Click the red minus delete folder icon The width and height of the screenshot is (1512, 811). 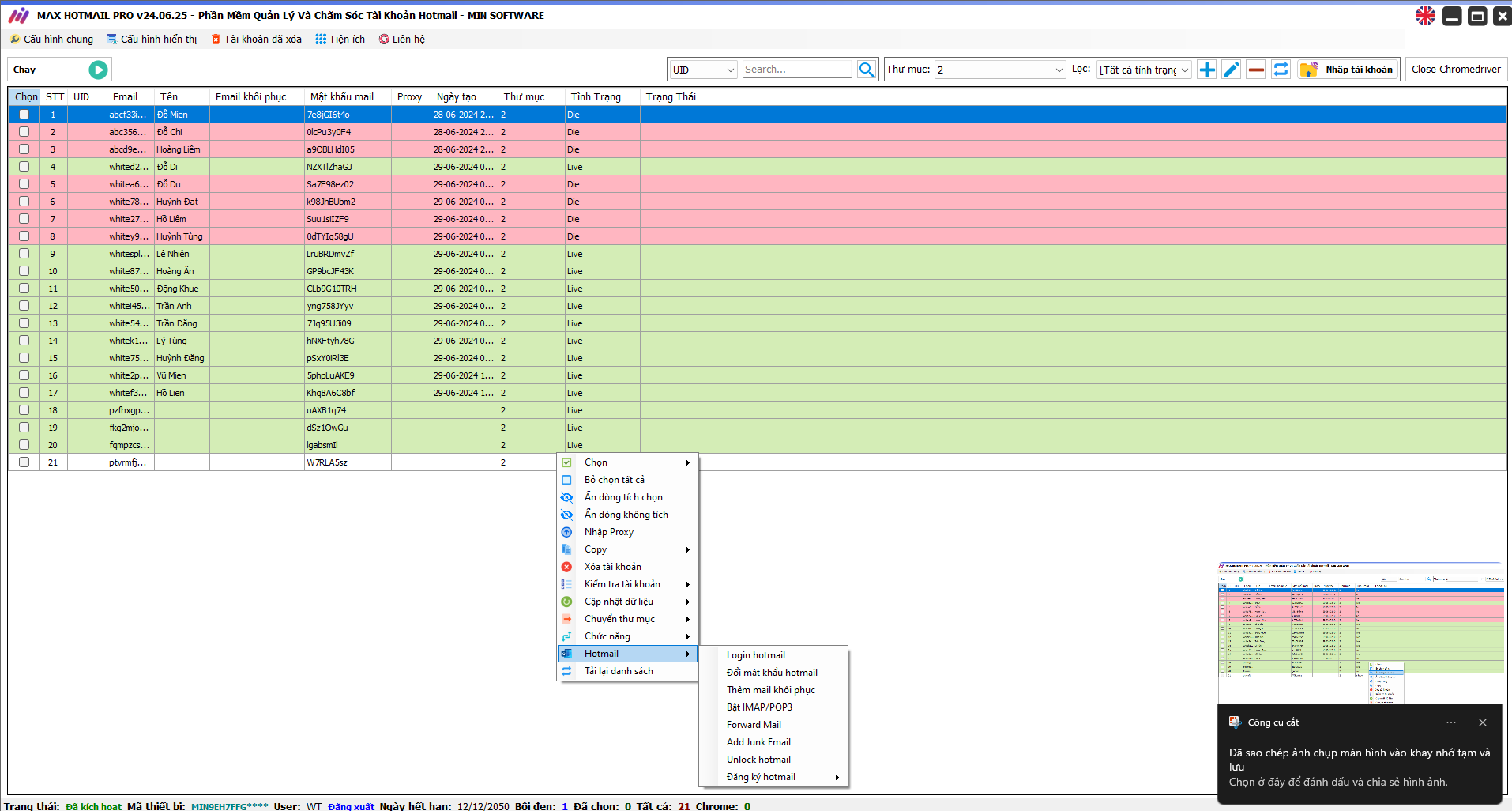[1256, 70]
